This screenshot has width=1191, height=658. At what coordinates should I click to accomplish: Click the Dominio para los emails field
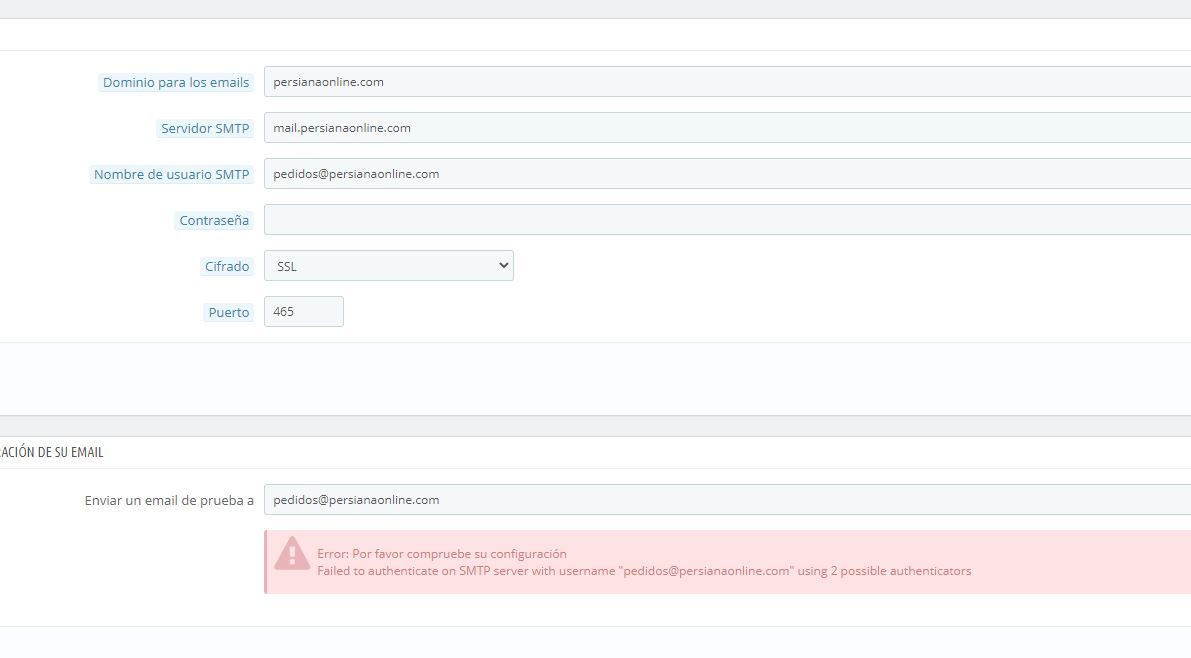[727, 82]
